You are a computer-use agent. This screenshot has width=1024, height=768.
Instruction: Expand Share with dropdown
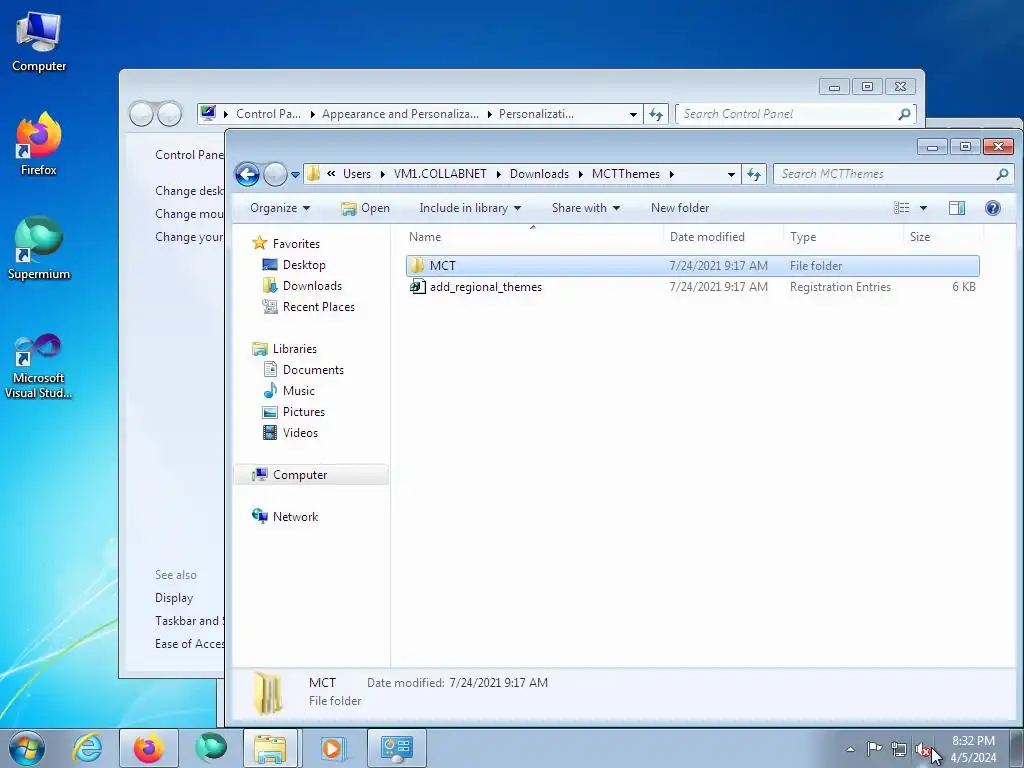pyautogui.click(x=585, y=208)
